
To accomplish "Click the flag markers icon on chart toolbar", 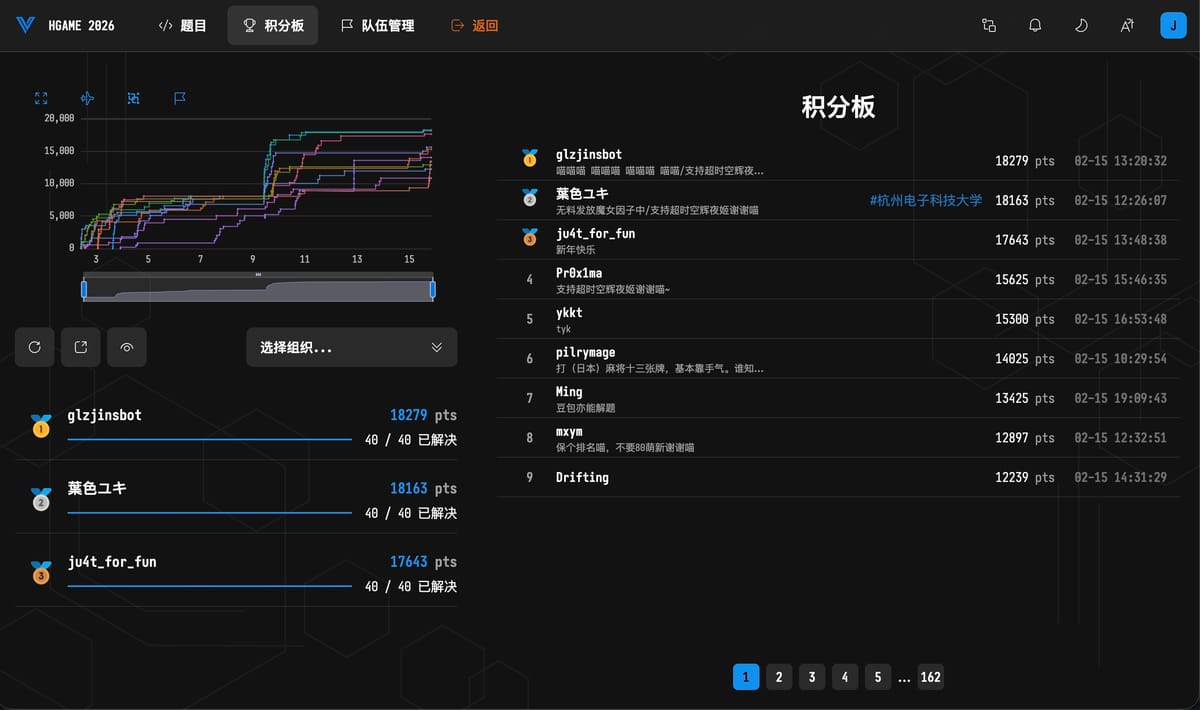I will [x=180, y=98].
